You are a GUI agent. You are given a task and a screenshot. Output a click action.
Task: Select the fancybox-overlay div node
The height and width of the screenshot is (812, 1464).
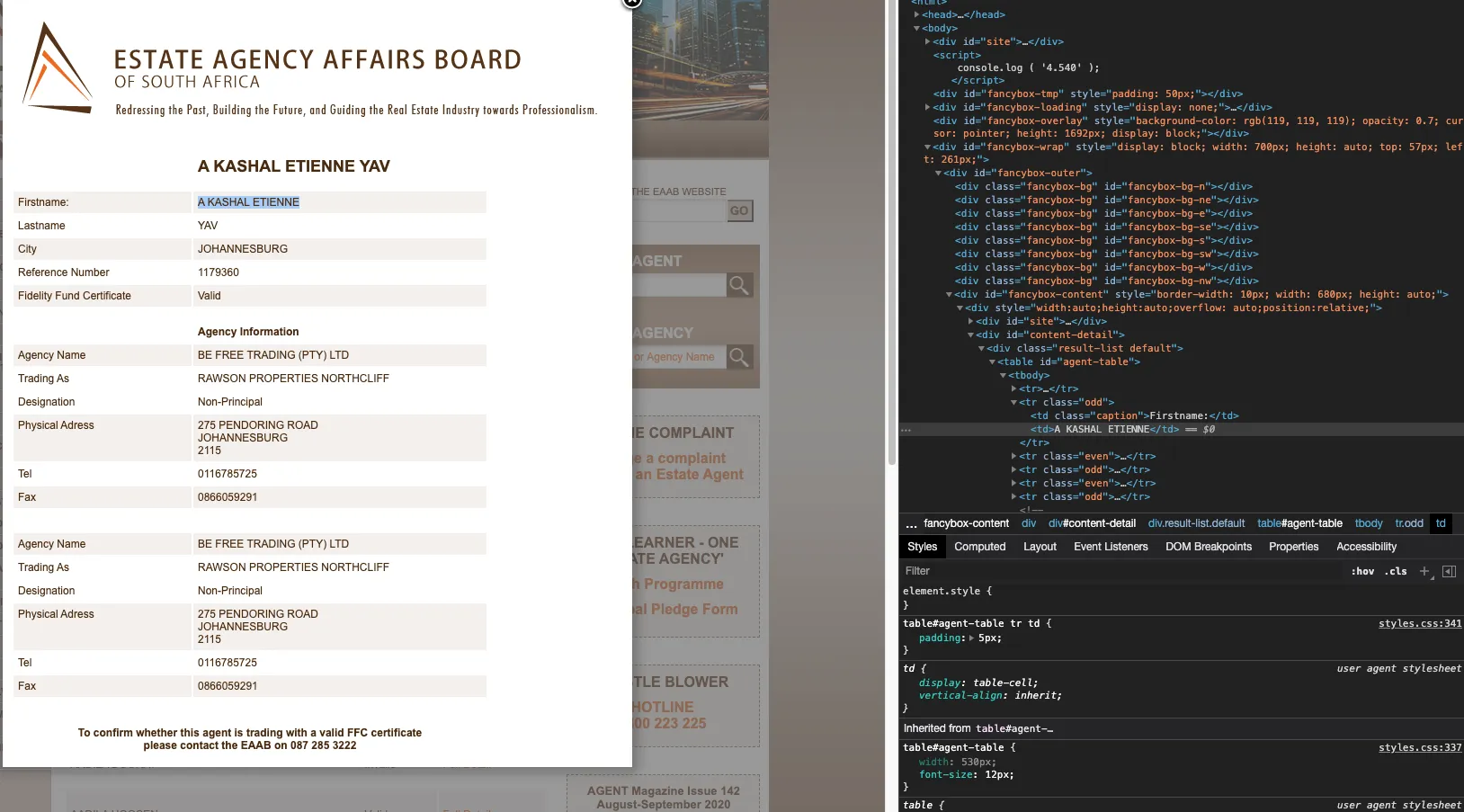(1198, 127)
